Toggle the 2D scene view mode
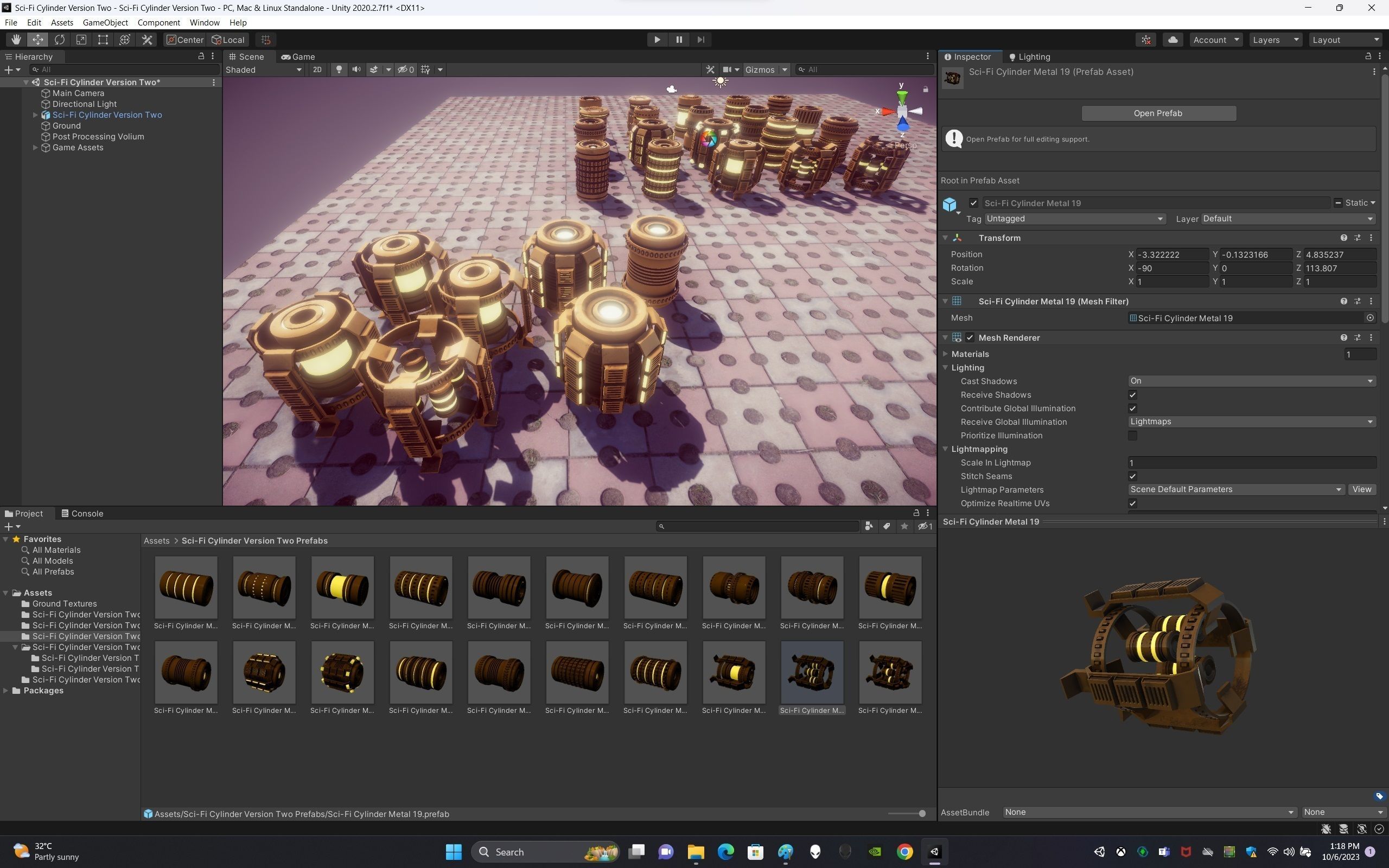The height and width of the screenshot is (868, 1389). [x=317, y=69]
